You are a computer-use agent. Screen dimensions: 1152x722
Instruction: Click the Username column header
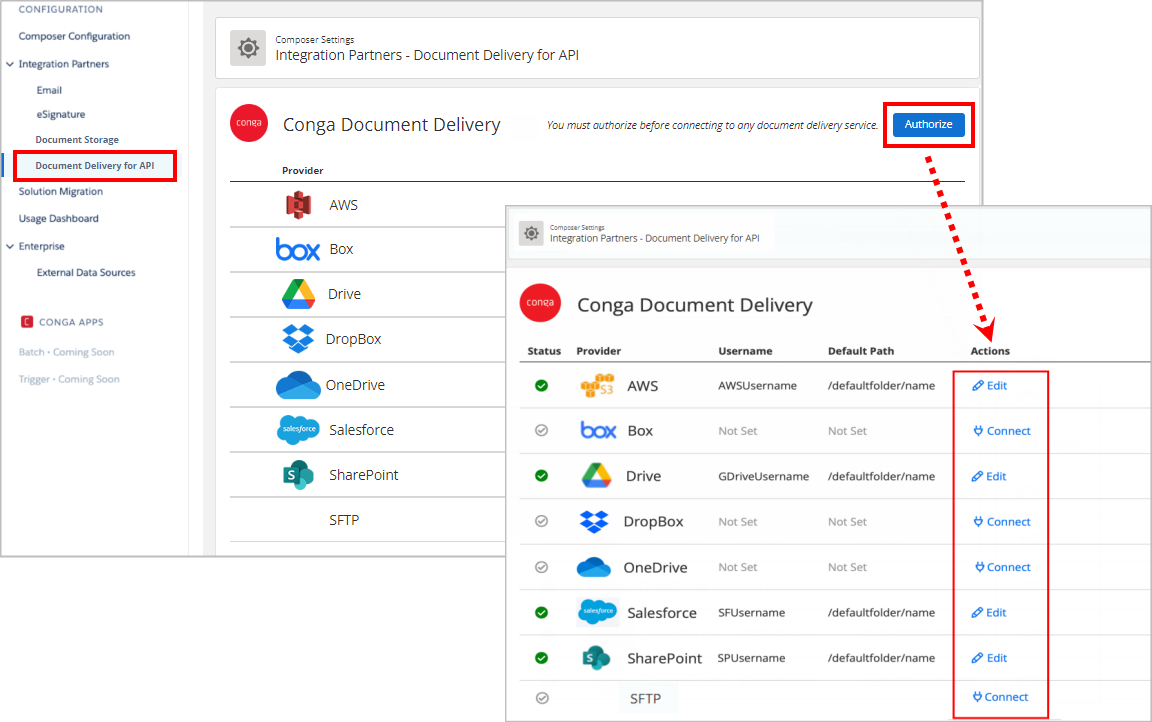tap(745, 351)
